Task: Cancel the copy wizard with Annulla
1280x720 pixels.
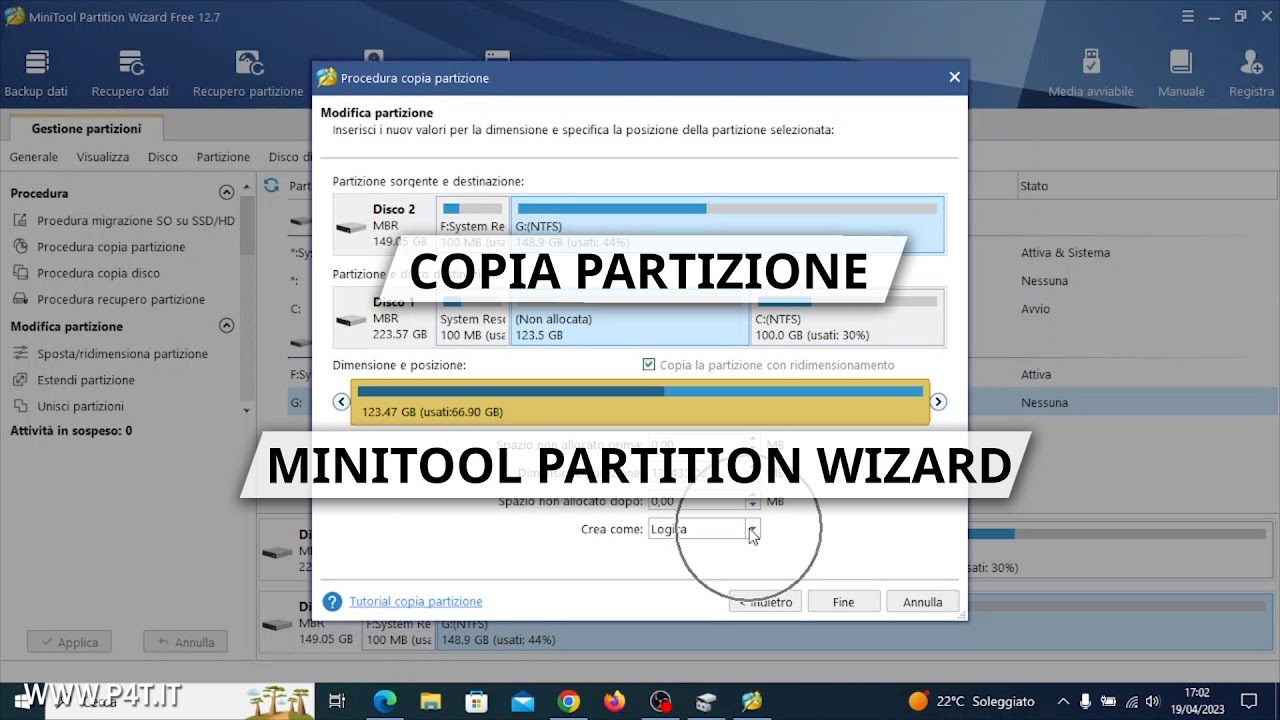Action: click(x=922, y=602)
